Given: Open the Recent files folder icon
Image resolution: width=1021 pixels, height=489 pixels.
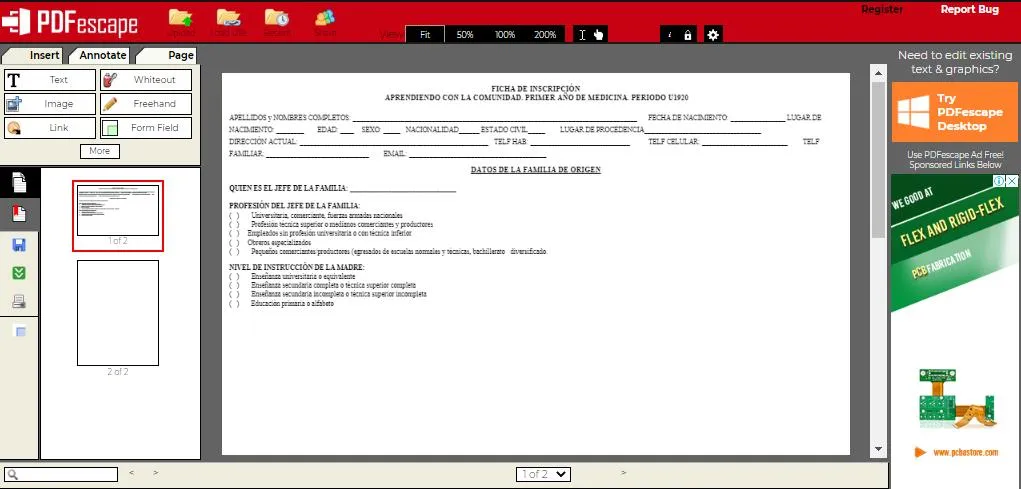Looking at the screenshot, I should [x=277, y=18].
